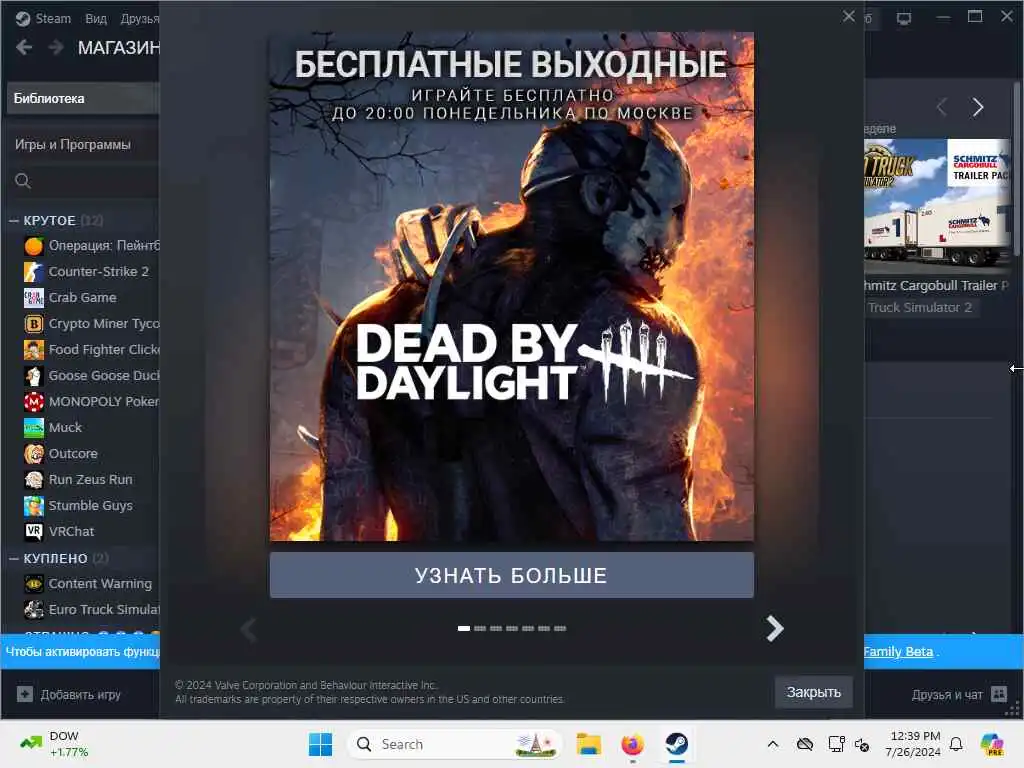Image resolution: width=1024 pixels, height=768 pixels.
Task: Click the Stumble Guys game icon
Action: tap(34, 505)
